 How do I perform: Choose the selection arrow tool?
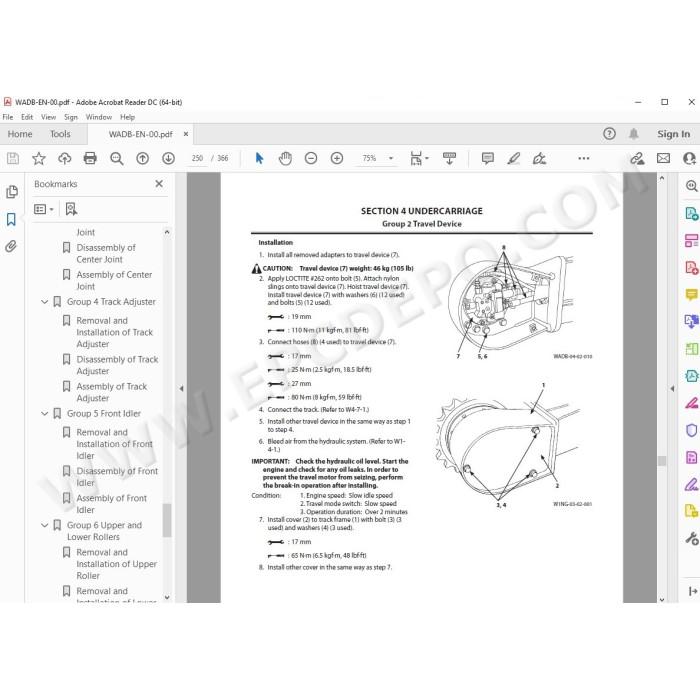259,158
